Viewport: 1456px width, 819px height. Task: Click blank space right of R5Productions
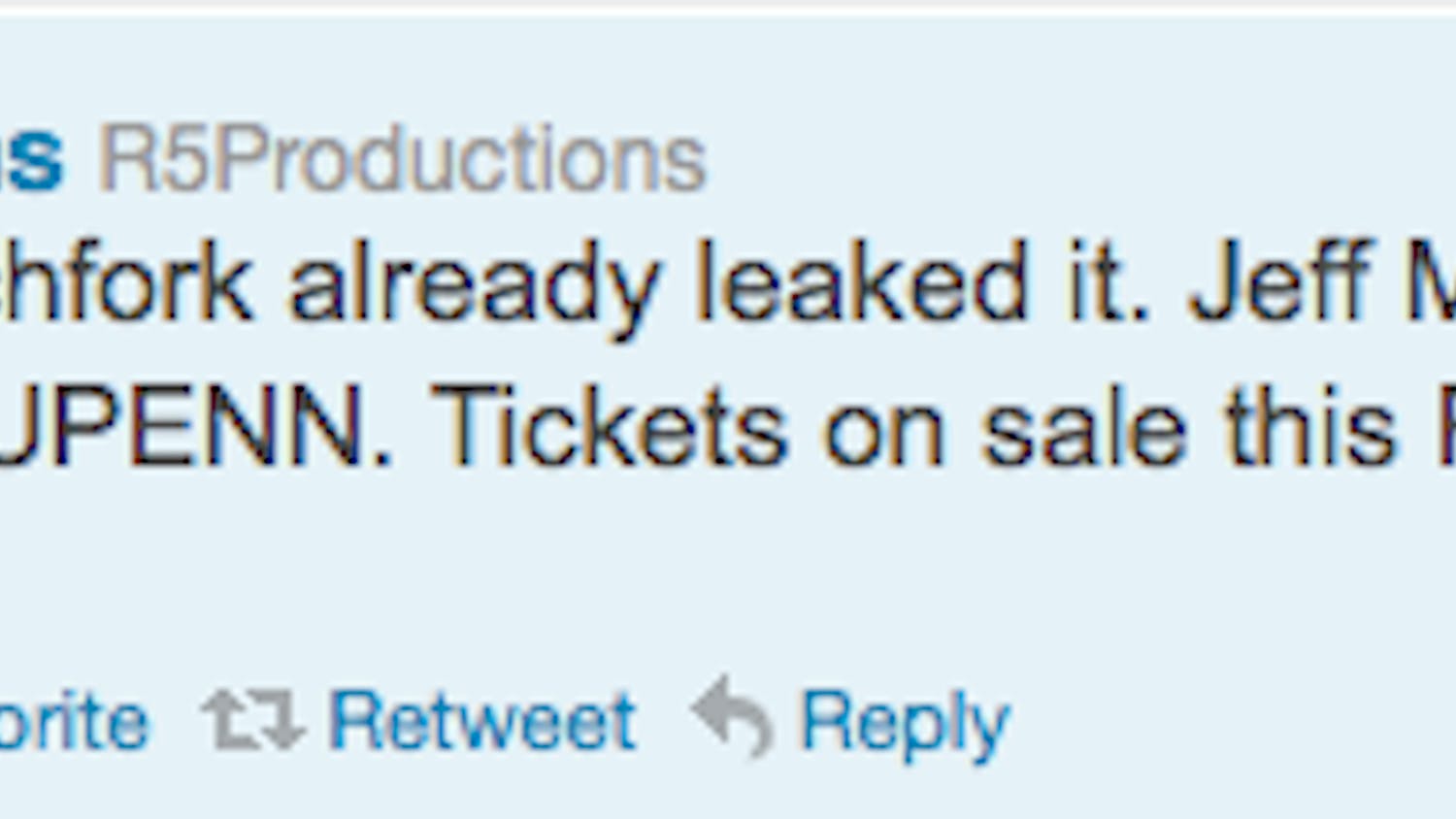(x=1068, y=159)
